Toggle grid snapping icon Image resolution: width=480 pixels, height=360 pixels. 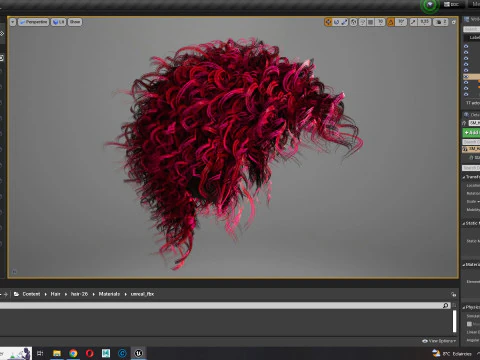pos(371,22)
